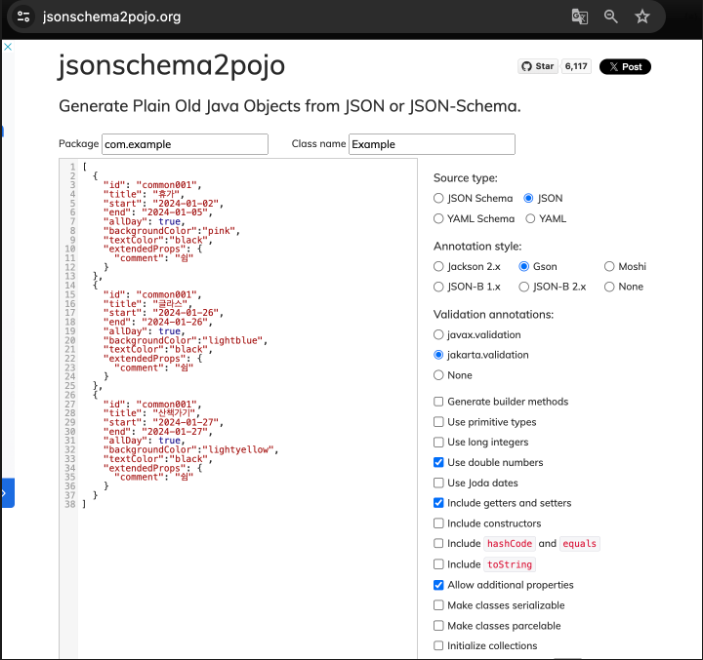703x660 pixels.
Task: Enable Make classes parcelable
Action: [x=438, y=625]
